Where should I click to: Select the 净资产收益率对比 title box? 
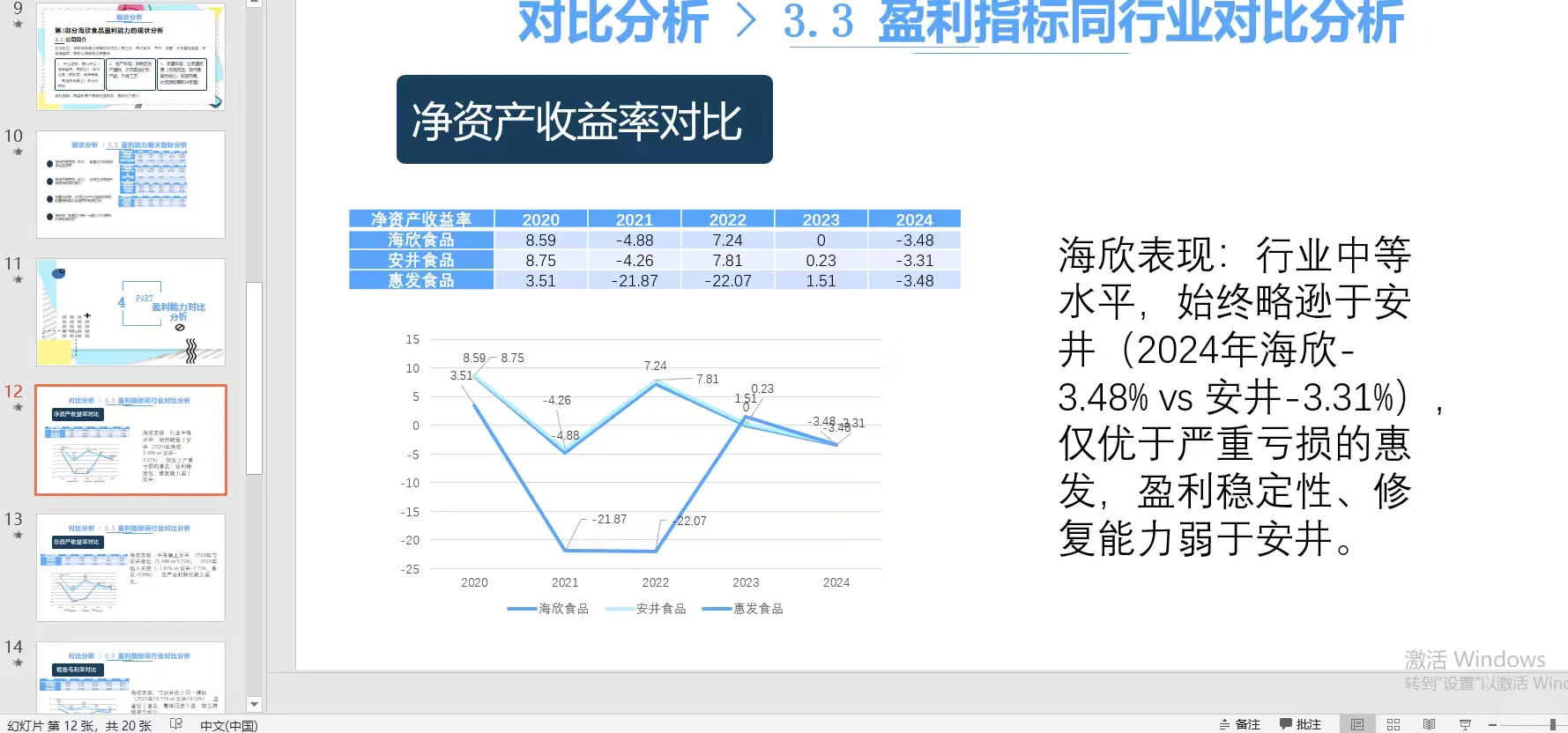point(584,120)
